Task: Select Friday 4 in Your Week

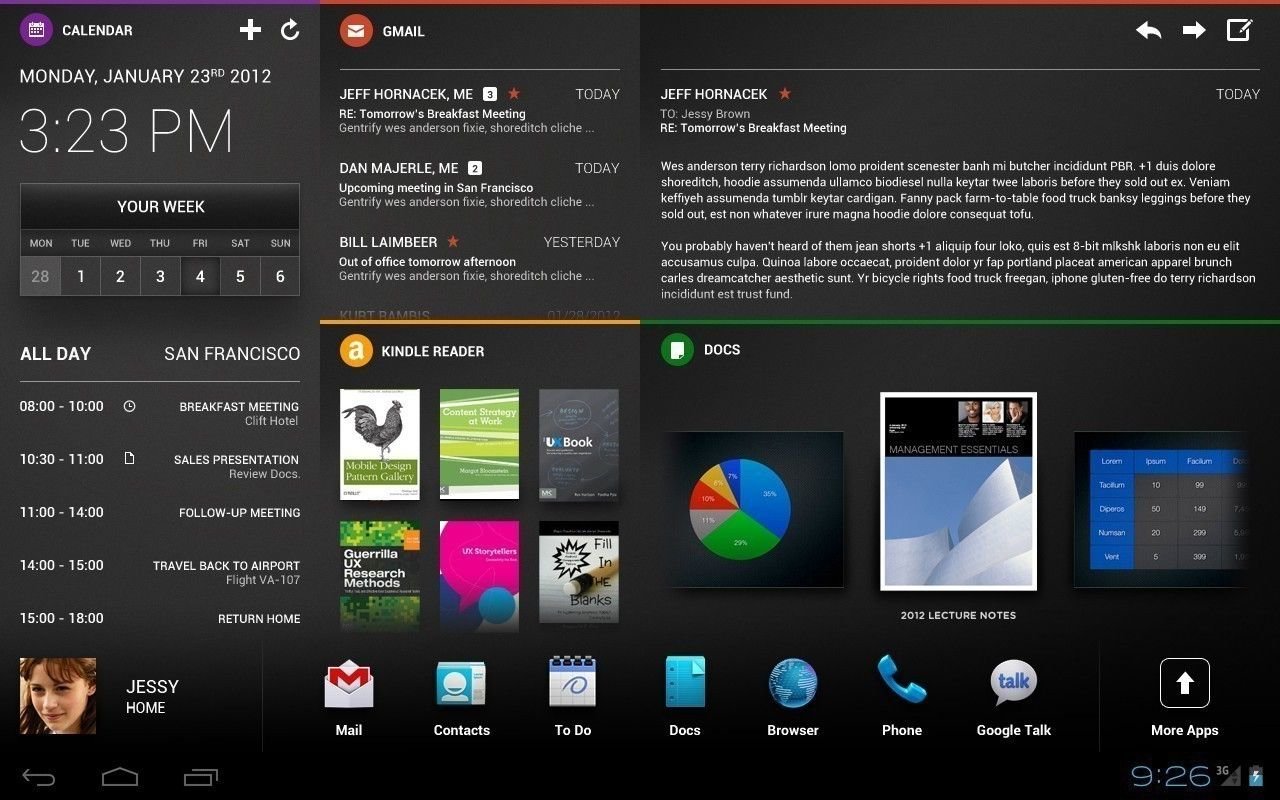Action: (x=200, y=276)
